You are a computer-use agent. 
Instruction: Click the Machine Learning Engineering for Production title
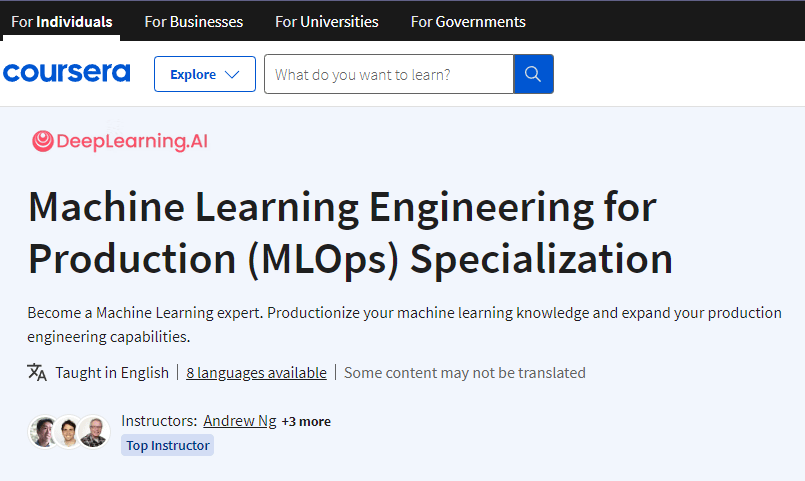pyautogui.click(x=350, y=233)
